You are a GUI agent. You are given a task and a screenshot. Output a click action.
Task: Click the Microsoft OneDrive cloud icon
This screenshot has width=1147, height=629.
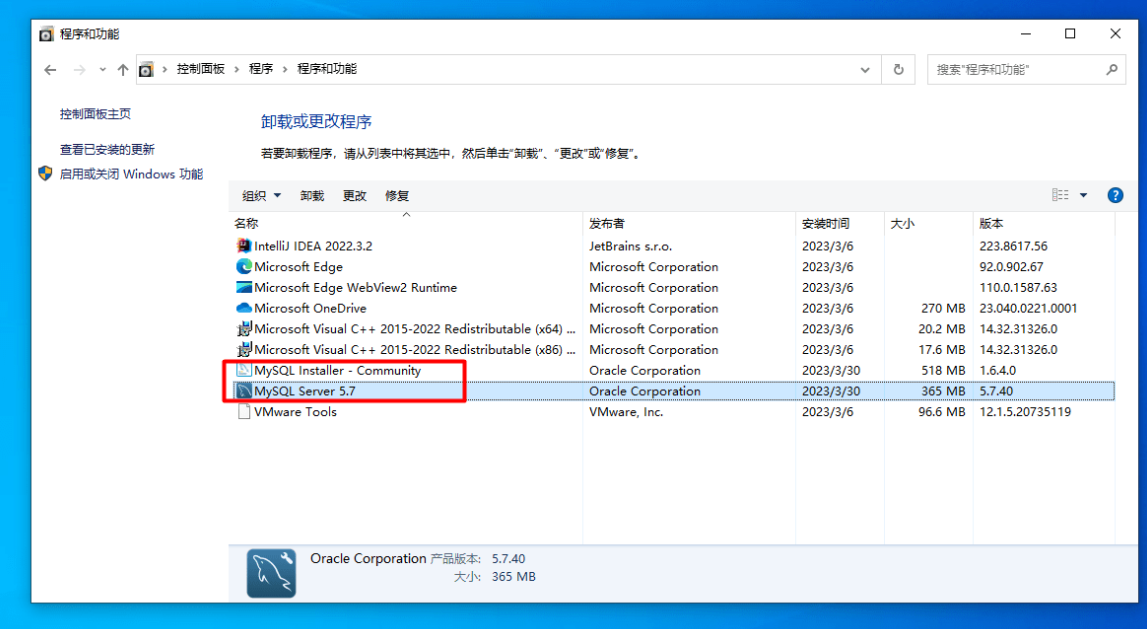click(x=244, y=308)
